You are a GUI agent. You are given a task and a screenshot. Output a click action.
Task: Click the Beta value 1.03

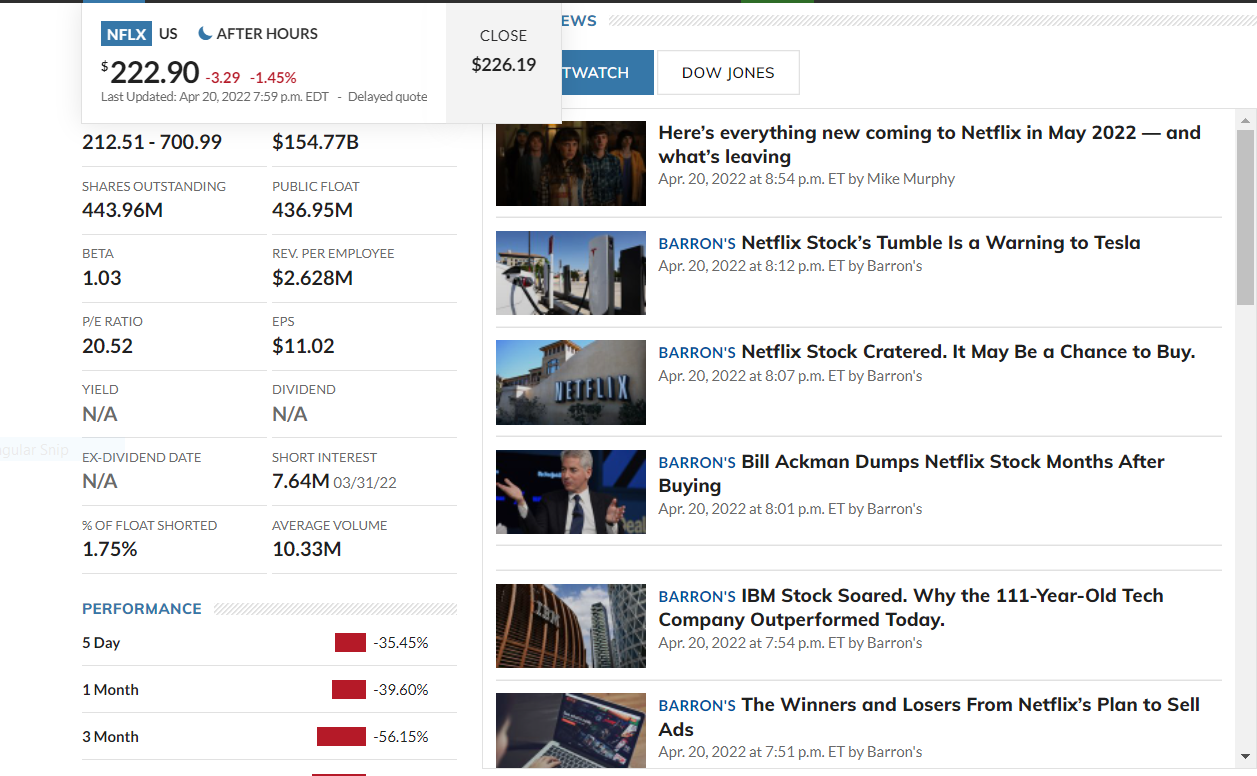click(x=102, y=278)
